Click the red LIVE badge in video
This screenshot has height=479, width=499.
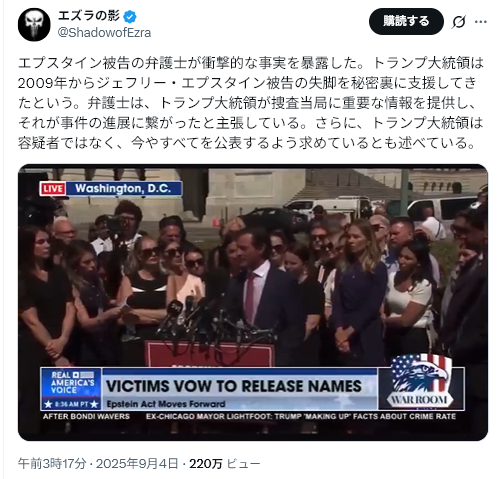(53, 189)
